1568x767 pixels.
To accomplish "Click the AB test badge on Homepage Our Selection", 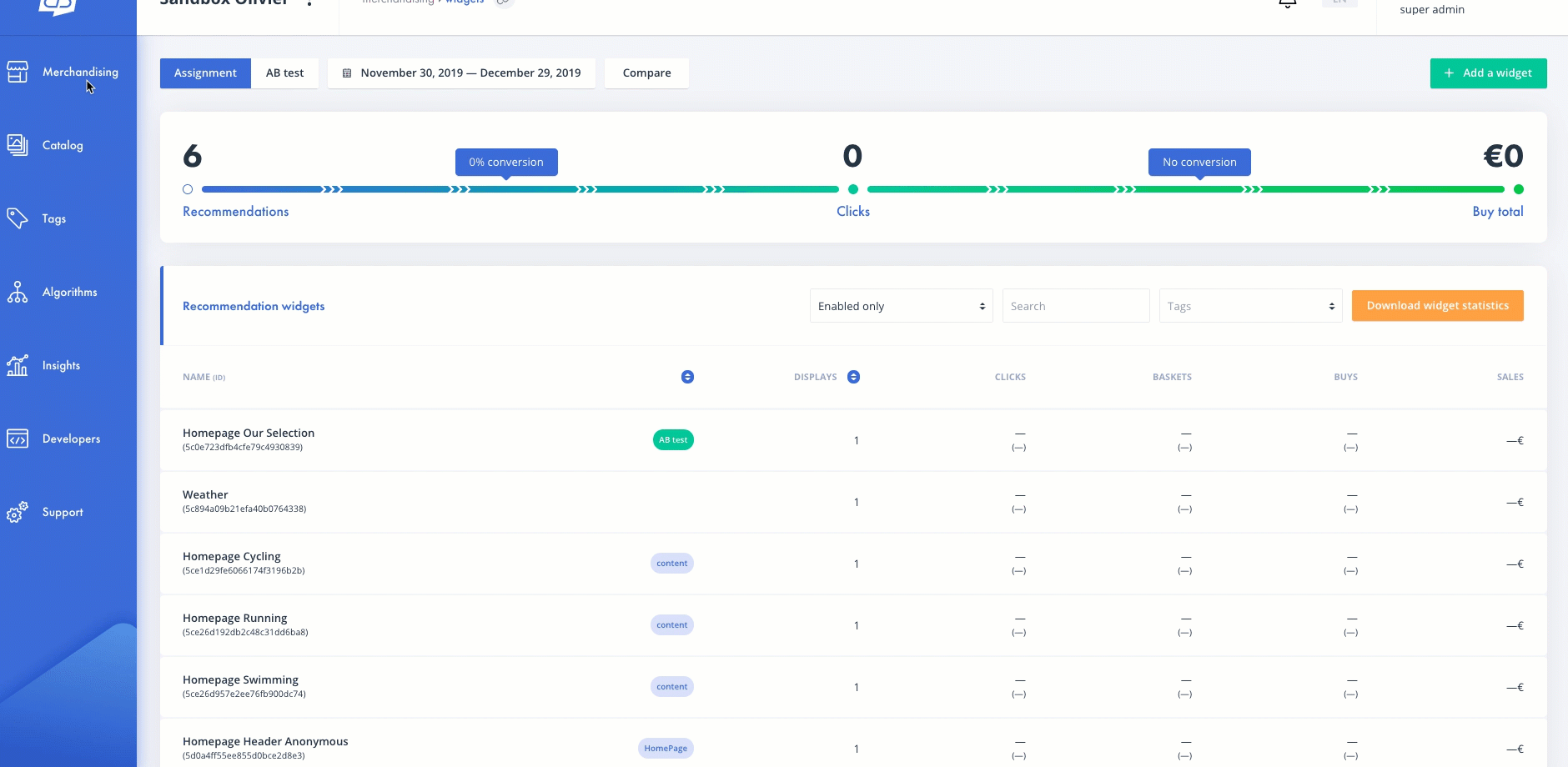I will [673, 440].
